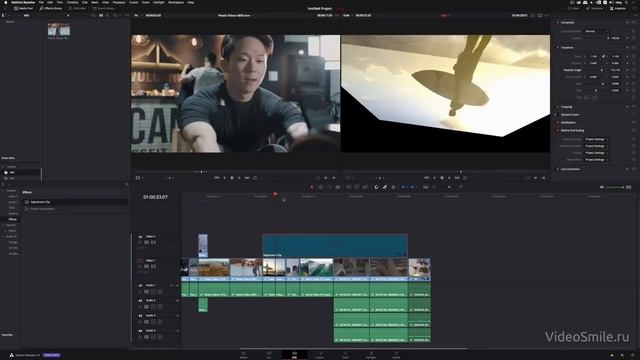Click the blue Flag marker icon
640x360 pixels.
click(403, 187)
